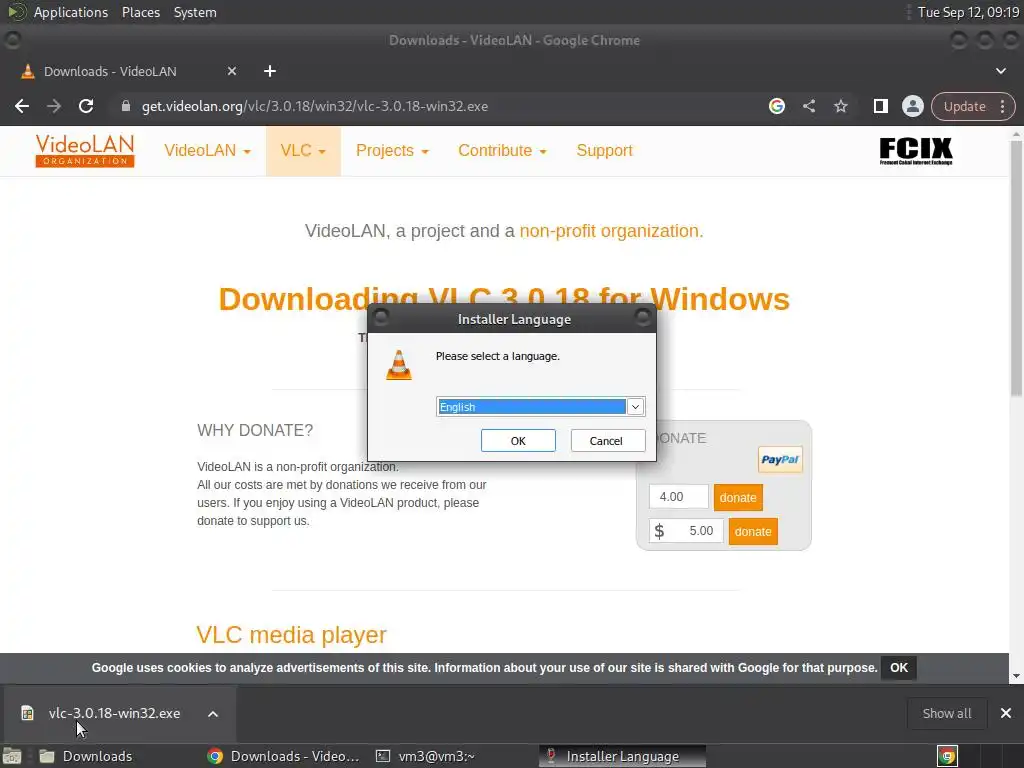Open the System menu
This screenshot has height=768, width=1024.
coord(195,12)
